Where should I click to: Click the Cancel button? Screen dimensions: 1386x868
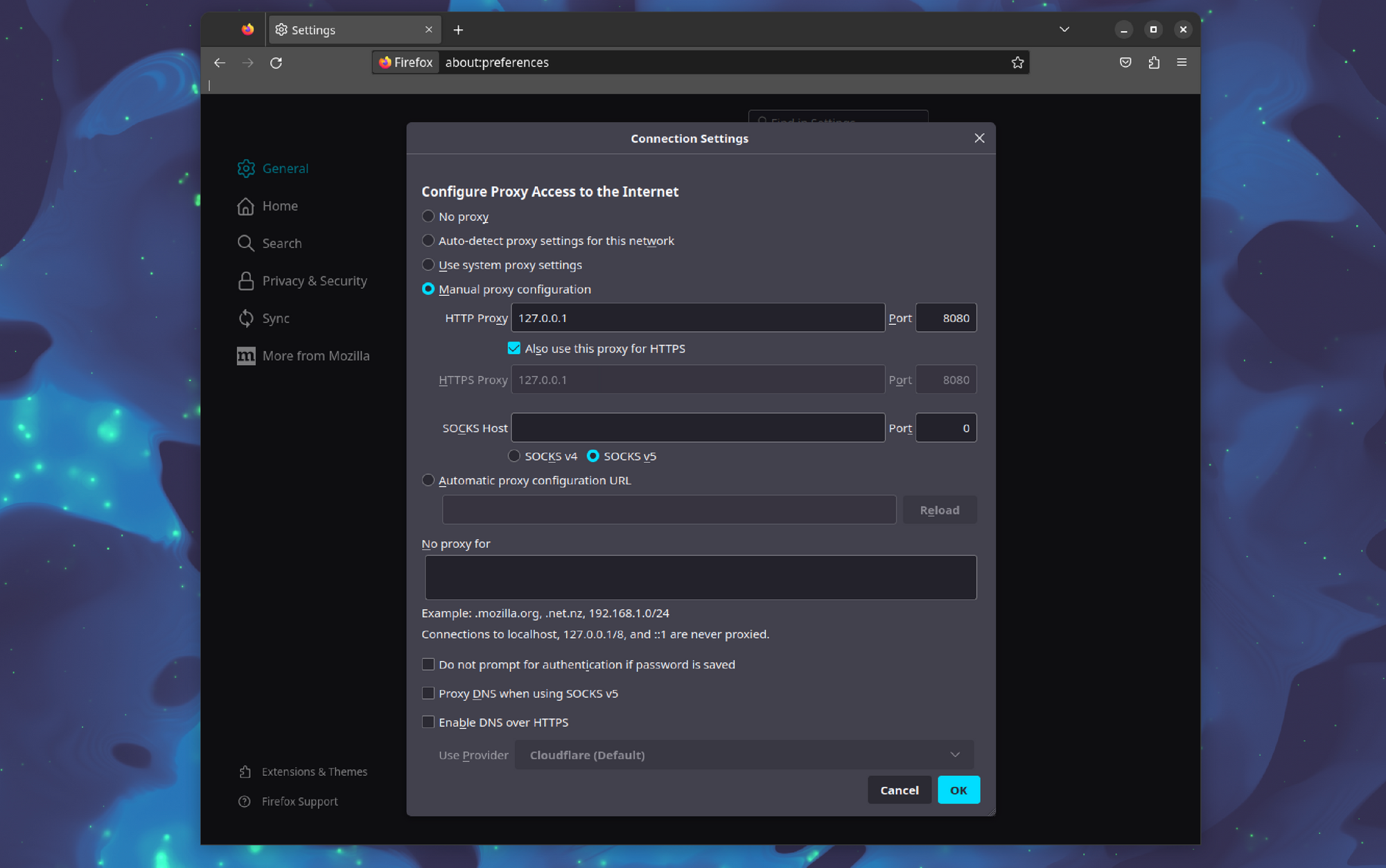pos(899,790)
